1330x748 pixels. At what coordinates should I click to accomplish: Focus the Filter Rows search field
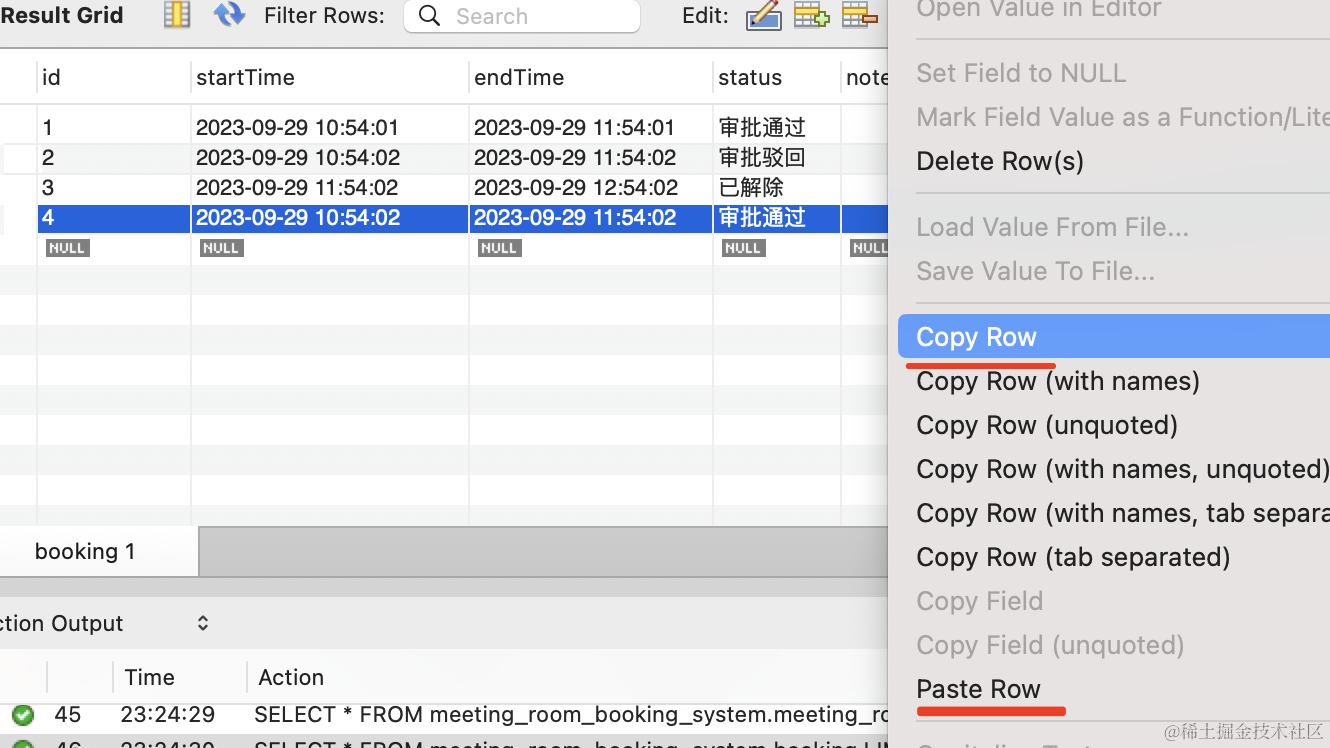[x=522, y=16]
